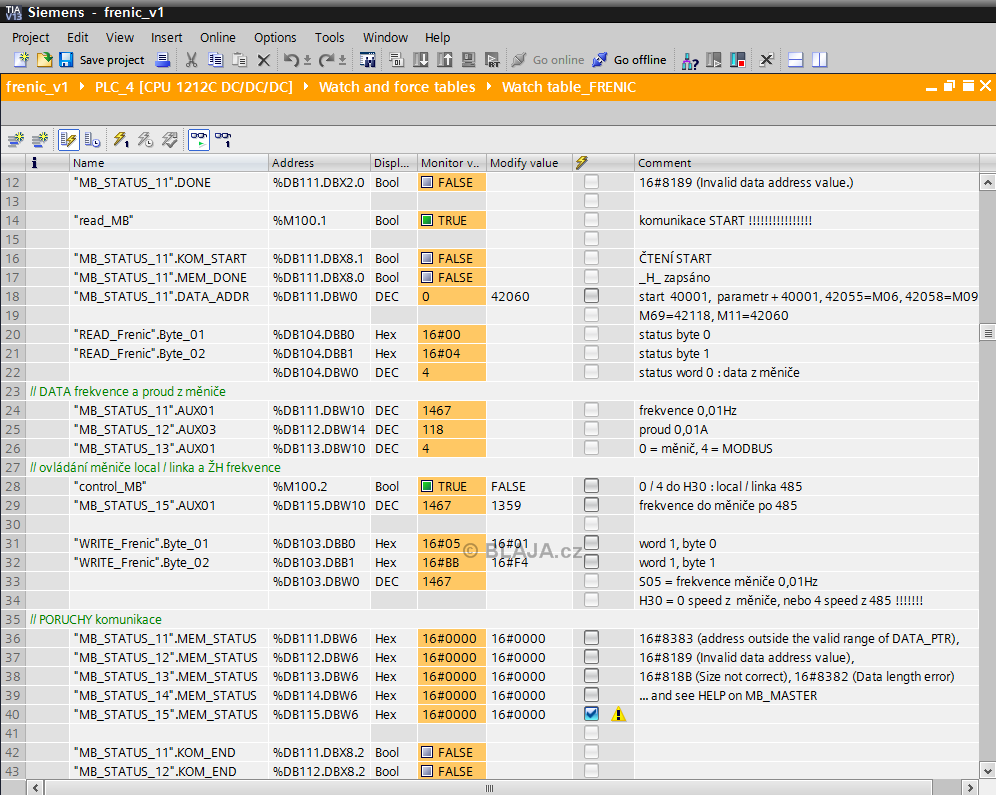Viewport: 996px width, 795px height.
Task: Click the Add row icon in watch toolbar
Action: tap(40, 139)
